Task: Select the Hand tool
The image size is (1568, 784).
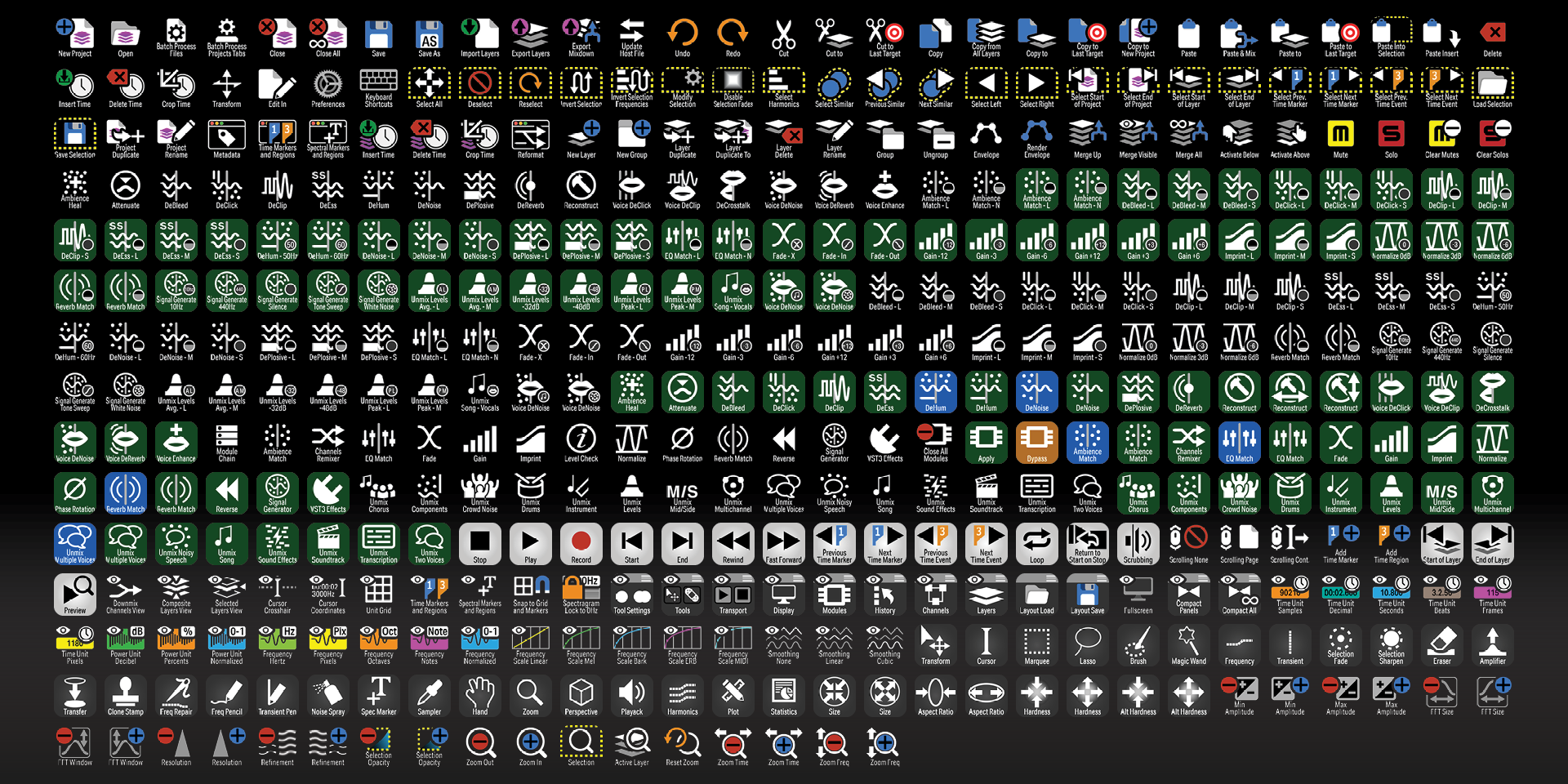Action: [479, 696]
